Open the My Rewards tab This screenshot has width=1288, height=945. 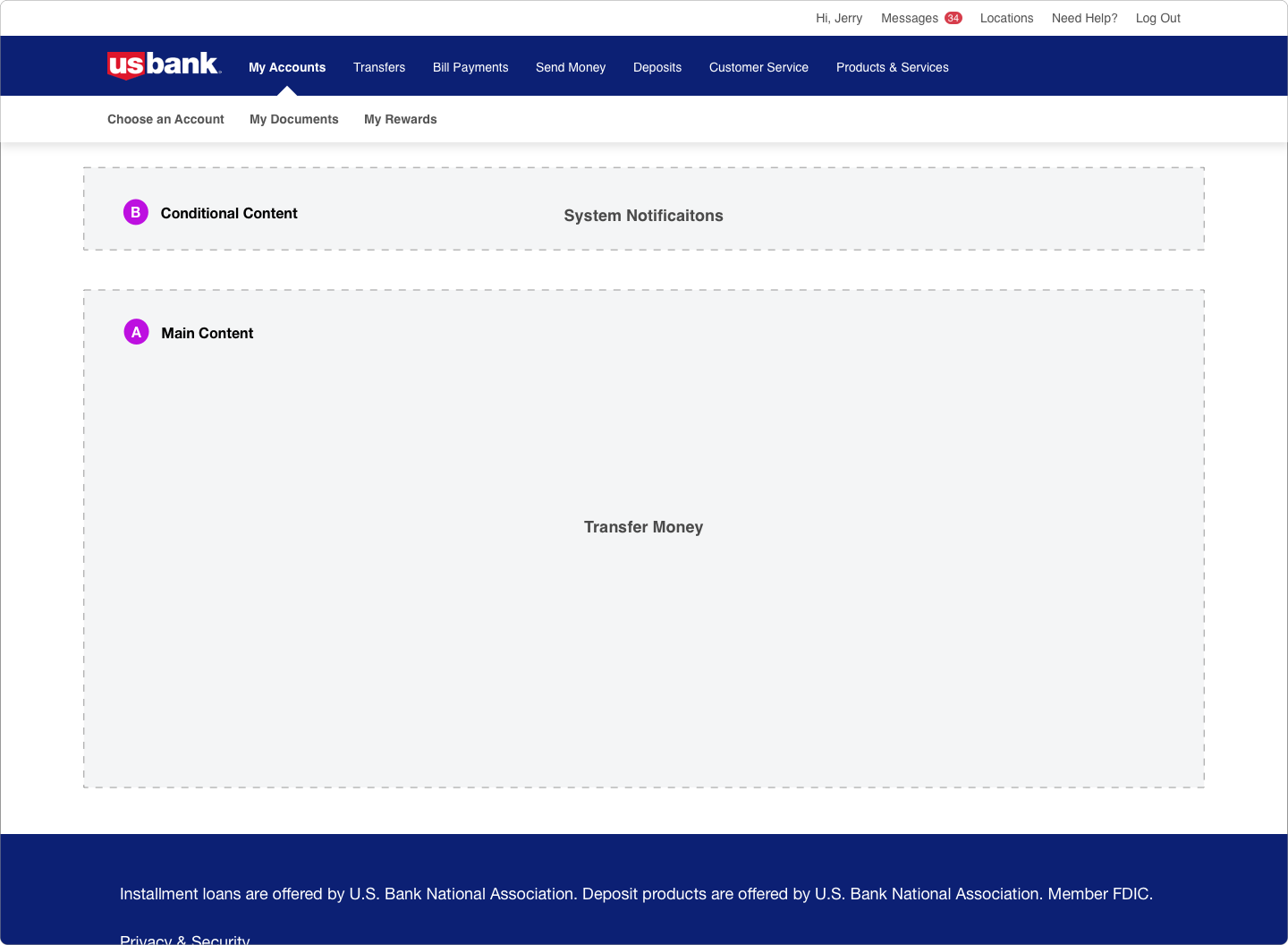pos(401,119)
